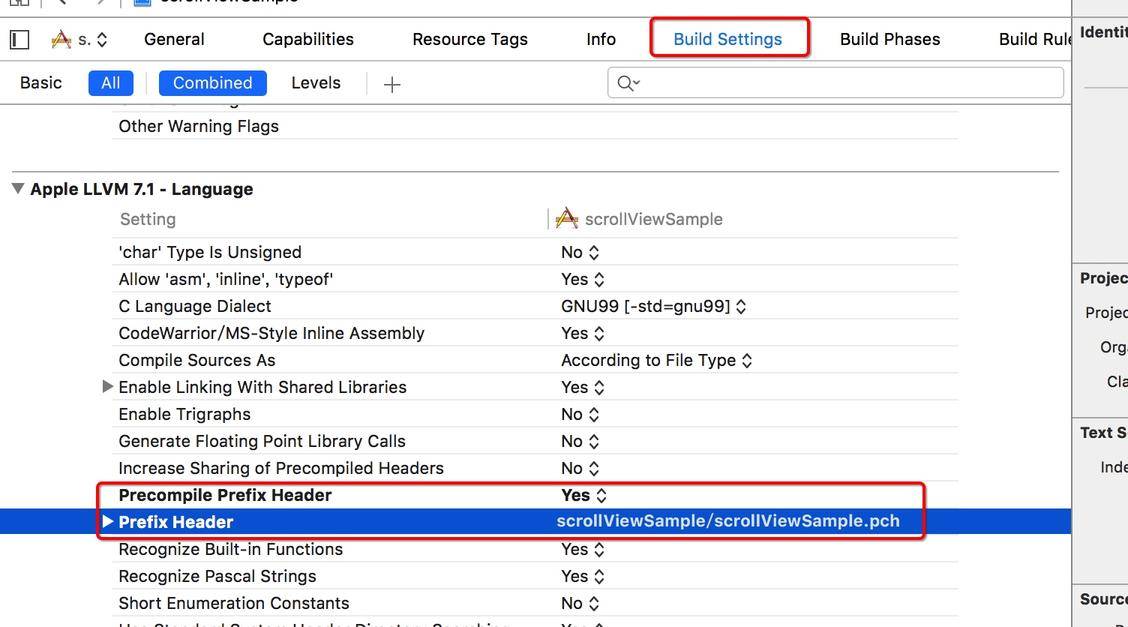Click the search magnifier filter icon
Viewport: 1128px width, 627px height.
627,83
